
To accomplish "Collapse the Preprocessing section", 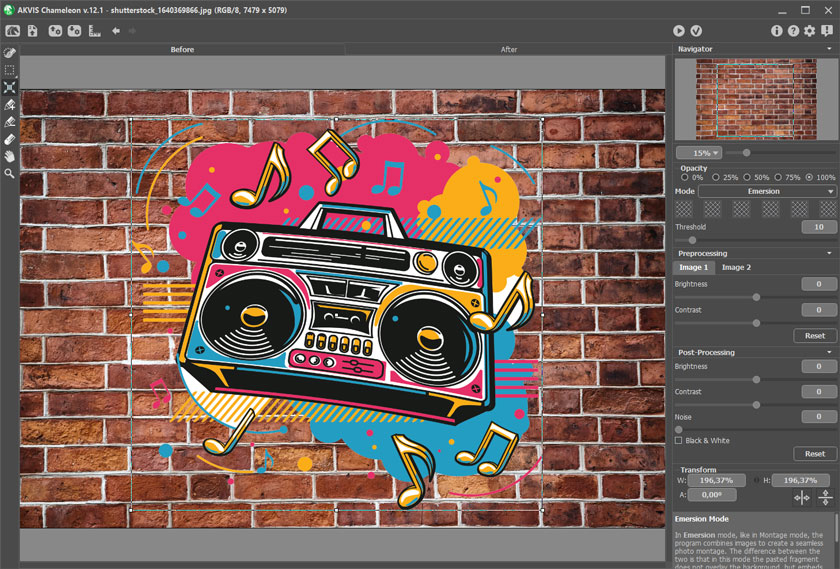I will pyautogui.click(x=829, y=253).
